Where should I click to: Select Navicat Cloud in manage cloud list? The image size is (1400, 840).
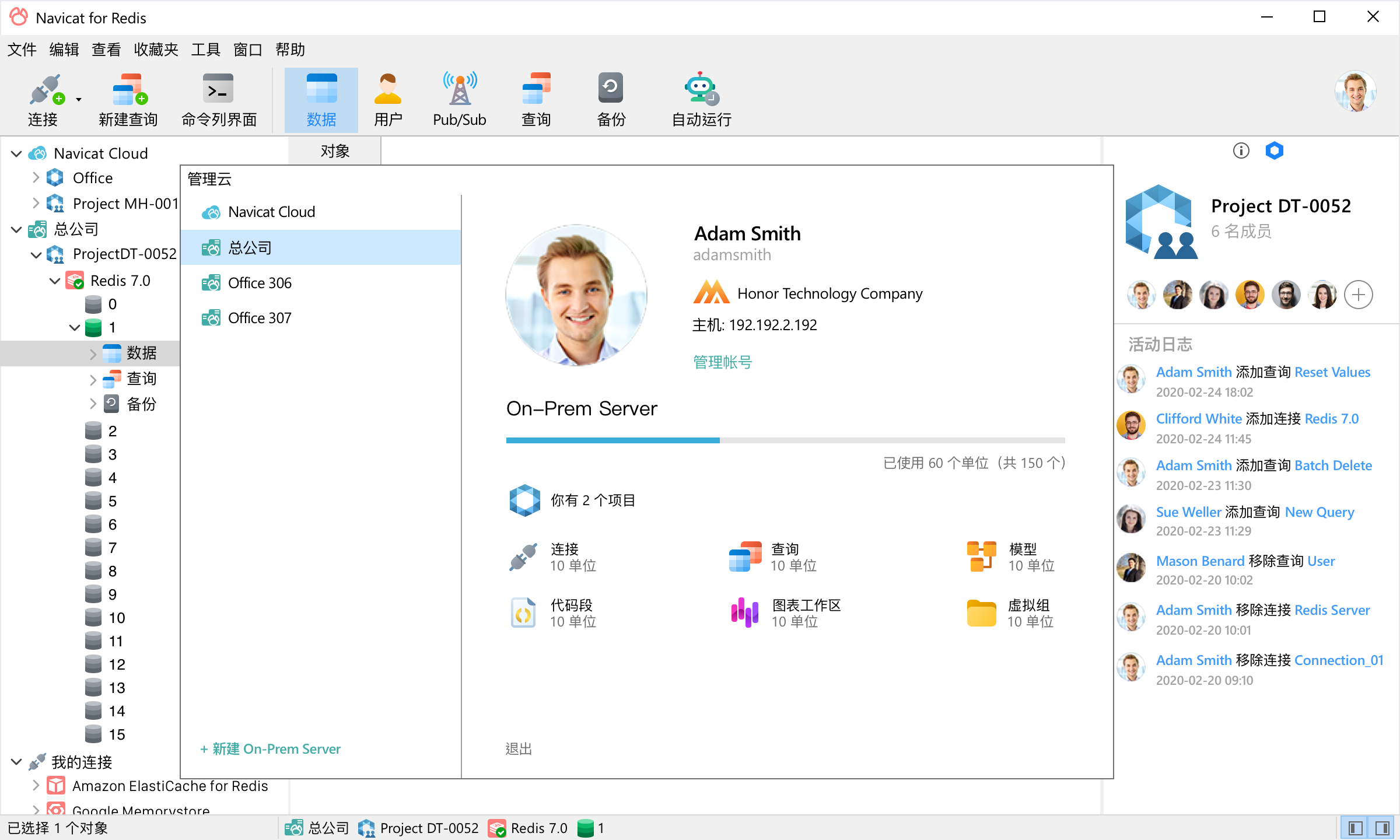(321, 212)
